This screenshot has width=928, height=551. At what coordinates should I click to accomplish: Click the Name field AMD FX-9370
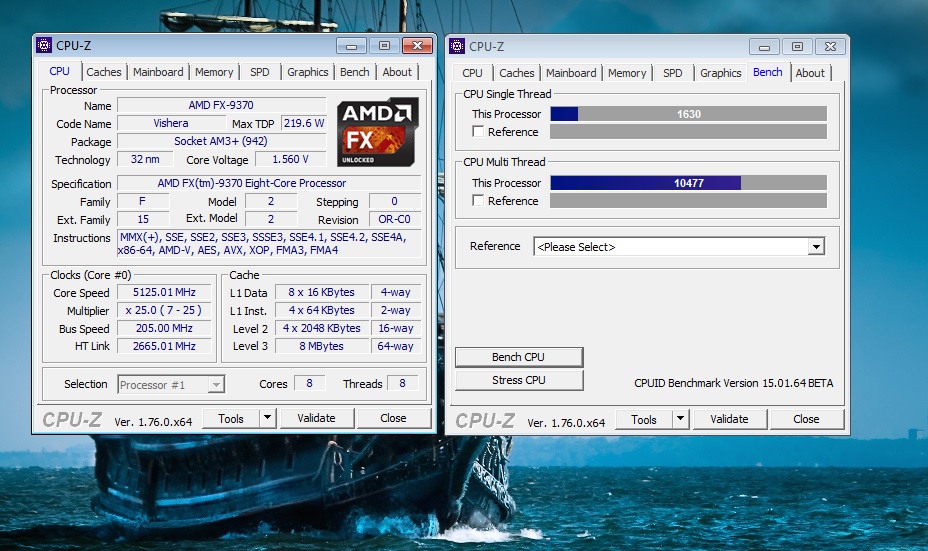(221, 105)
